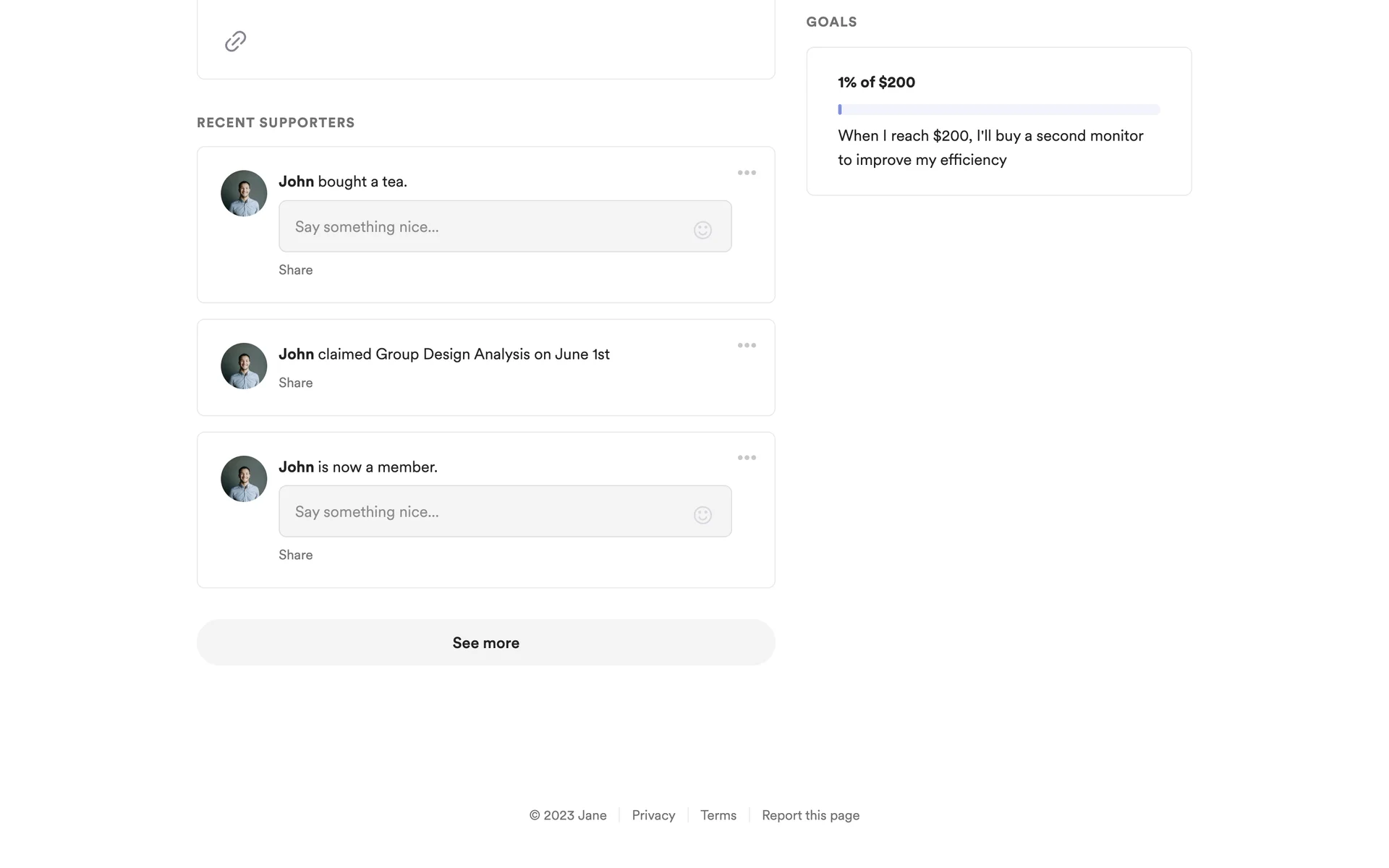Click the link attachment icon
Image resolution: width=1389 pixels, height=868 pixels.
(x=235, y=41)
